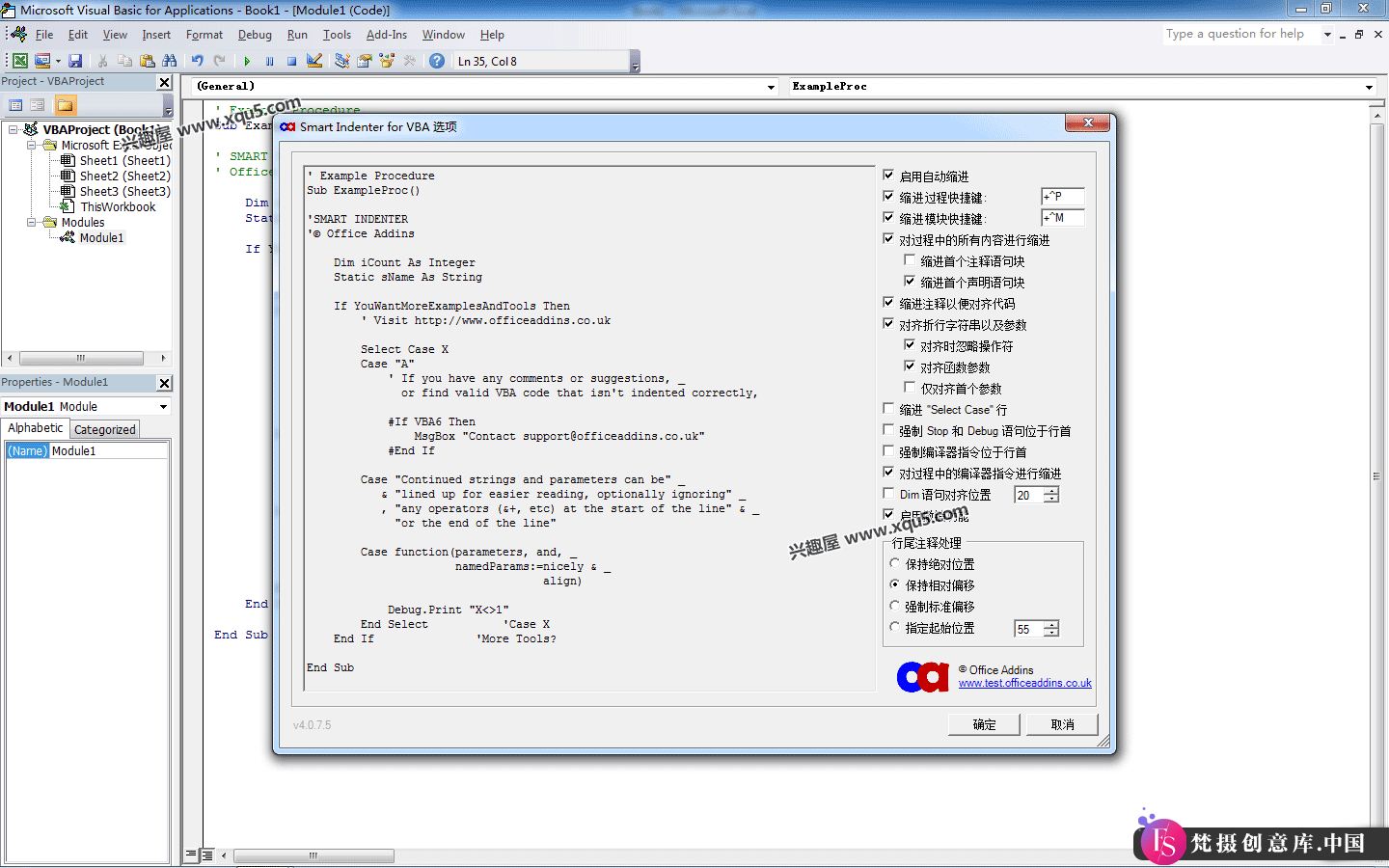Click the Undo arrow icon

pyautogui.click(x=198, y=61)
